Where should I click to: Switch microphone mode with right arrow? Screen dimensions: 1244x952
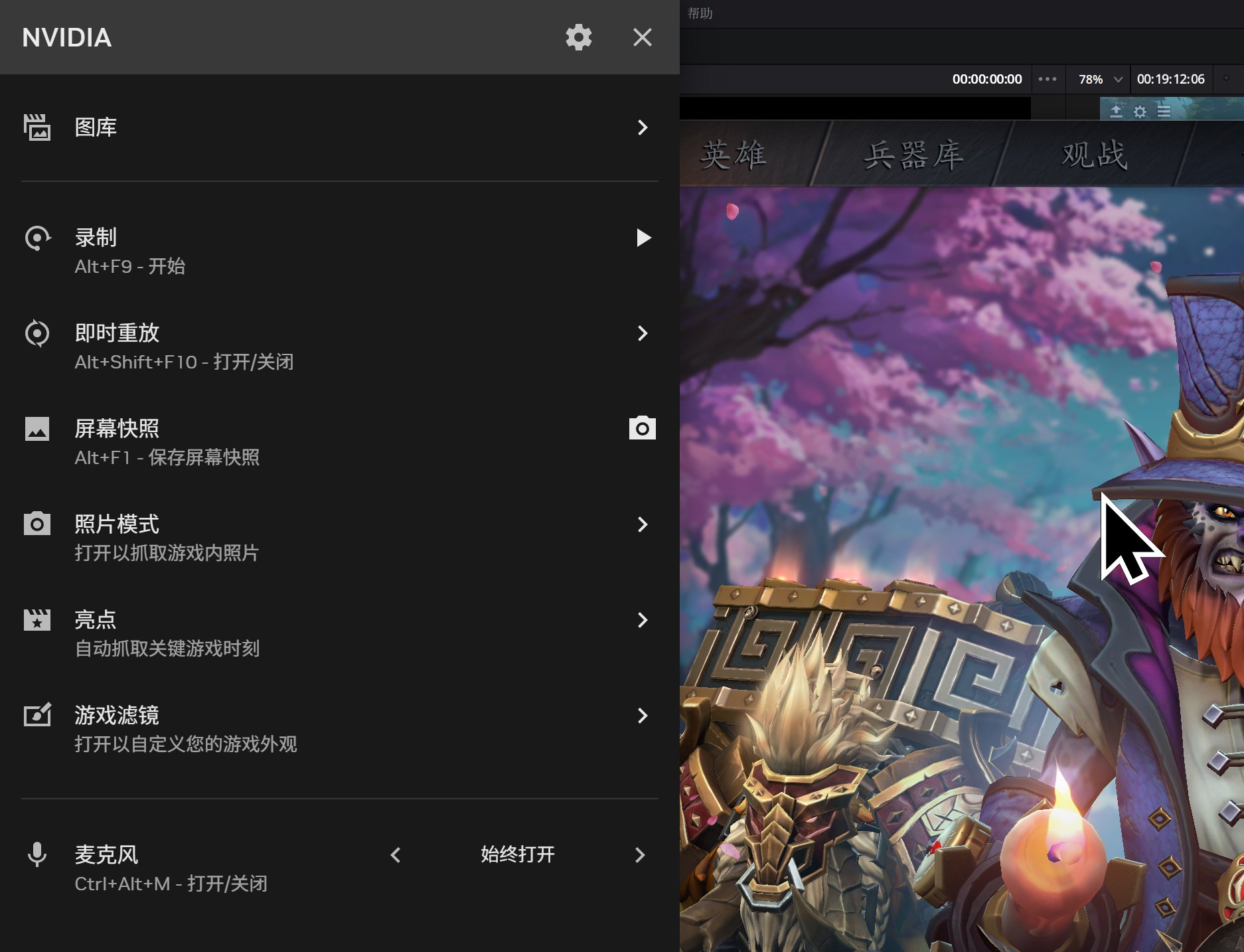click(640, 855)
